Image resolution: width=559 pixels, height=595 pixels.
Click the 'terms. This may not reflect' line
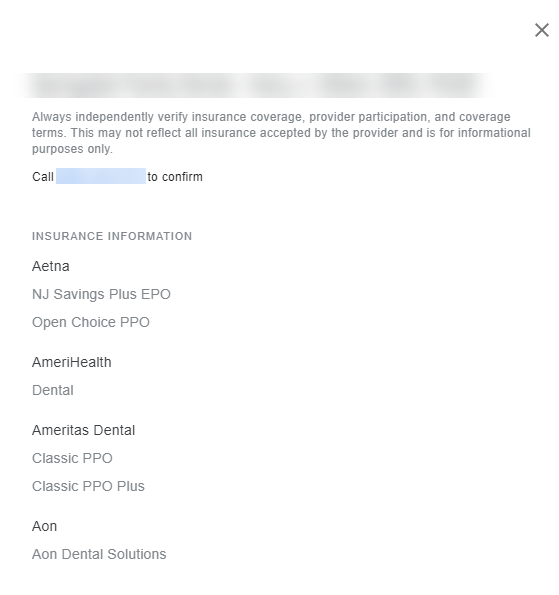pyautogui.click(x=281, y=133)
